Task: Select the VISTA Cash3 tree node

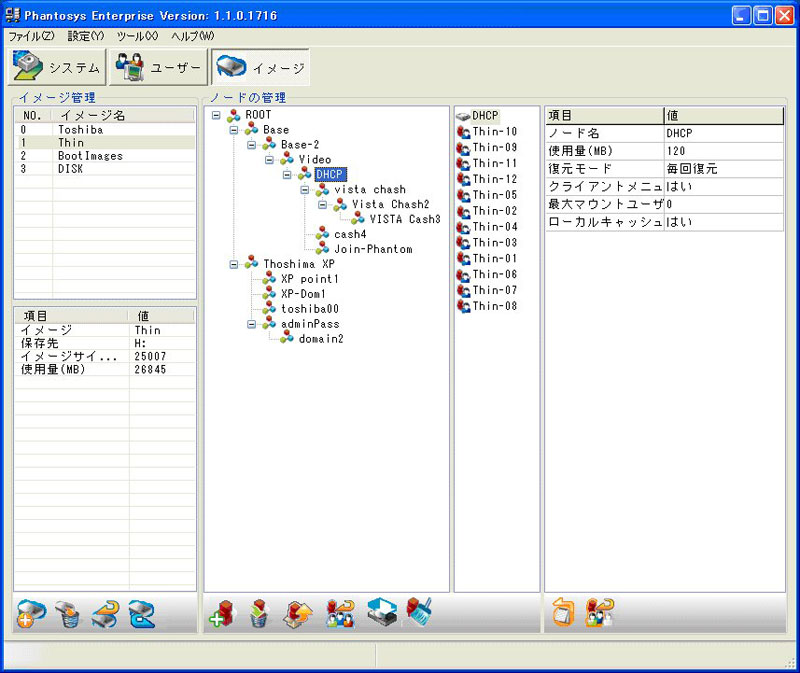Action: click(x=405, y=219)
